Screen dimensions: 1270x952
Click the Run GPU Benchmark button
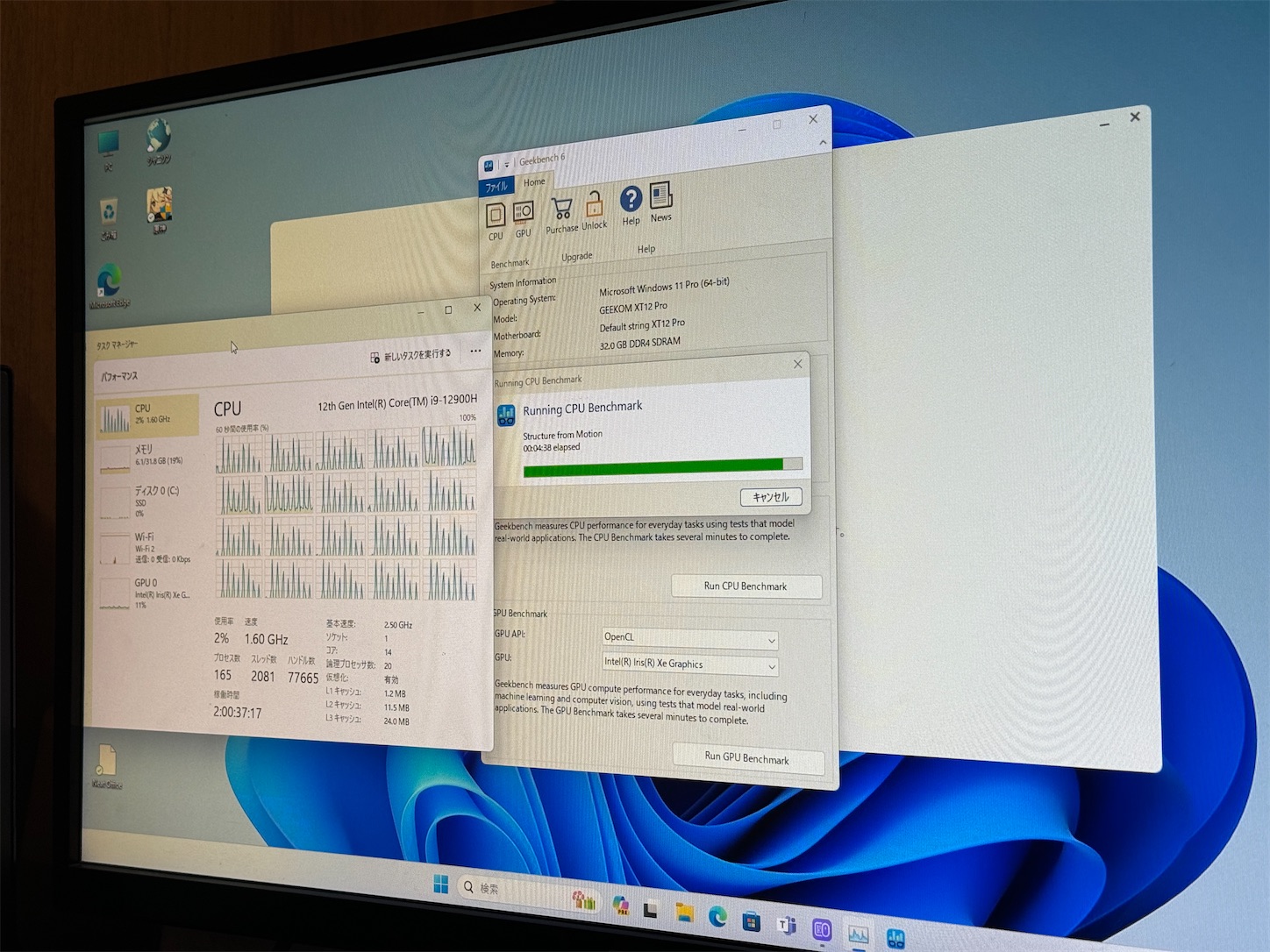tap(748, 758)
